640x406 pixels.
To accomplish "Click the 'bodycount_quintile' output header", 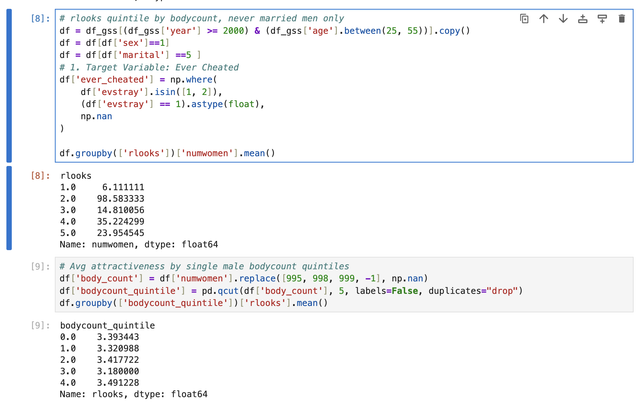I will coord(107,326).
